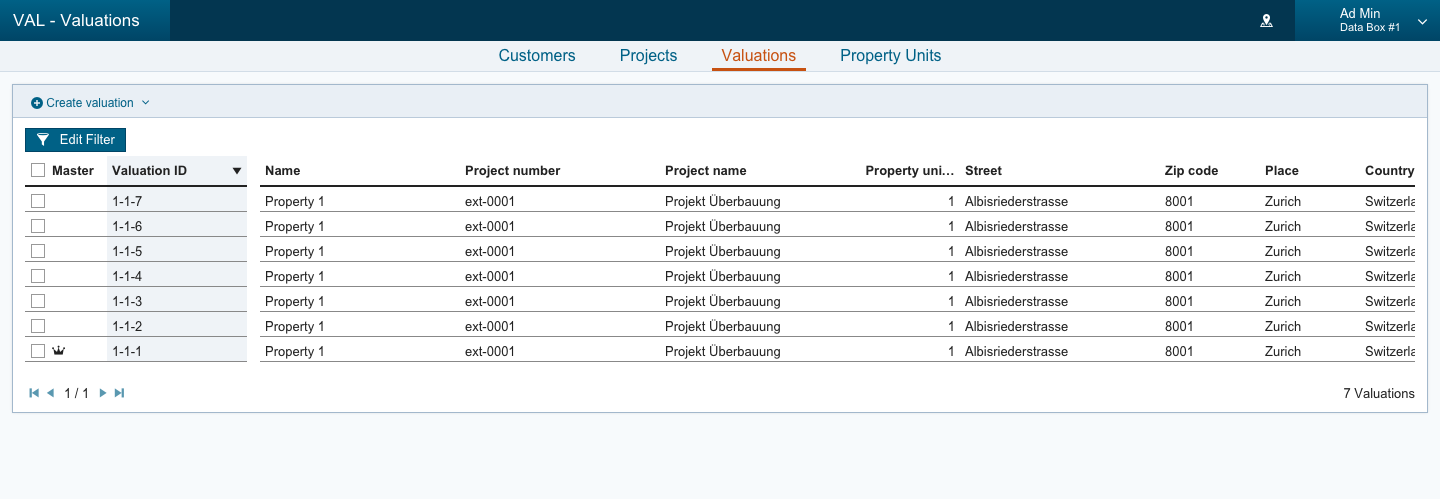
Task: Expand the Create valuation dropdown arrow
Action: [145, 103]
